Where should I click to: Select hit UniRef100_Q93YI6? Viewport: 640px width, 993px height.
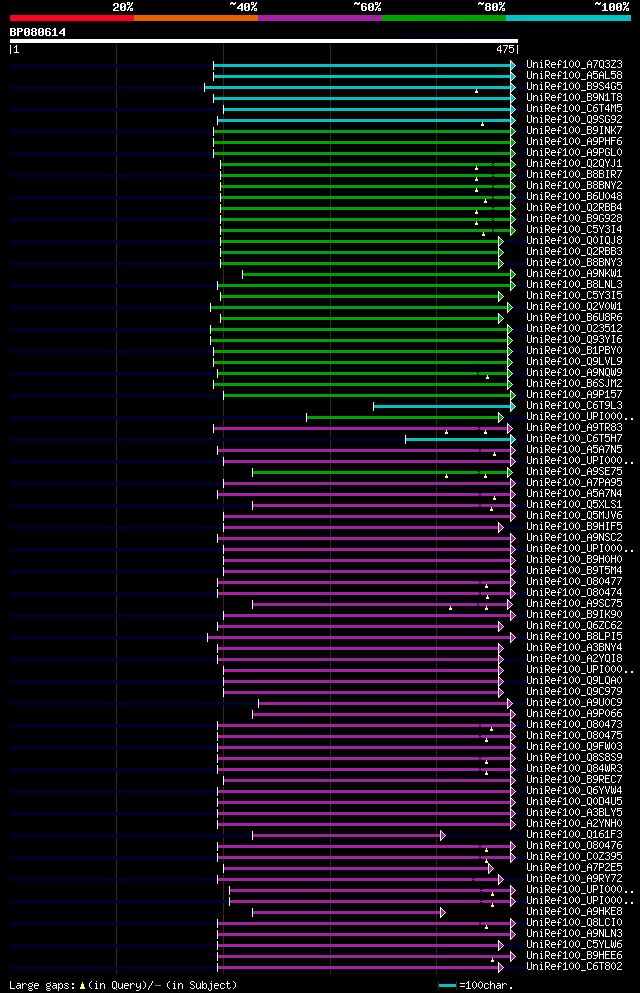point(574,339)
